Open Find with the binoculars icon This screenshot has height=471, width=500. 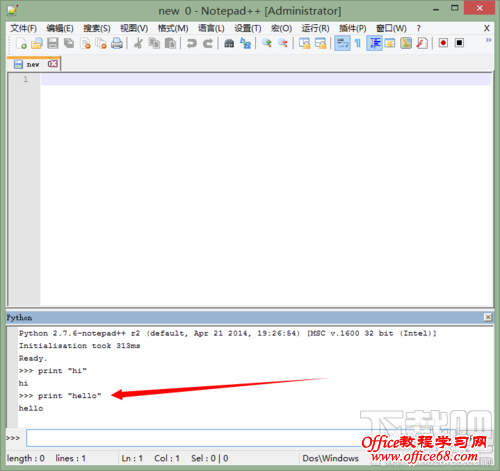(229, 43)
